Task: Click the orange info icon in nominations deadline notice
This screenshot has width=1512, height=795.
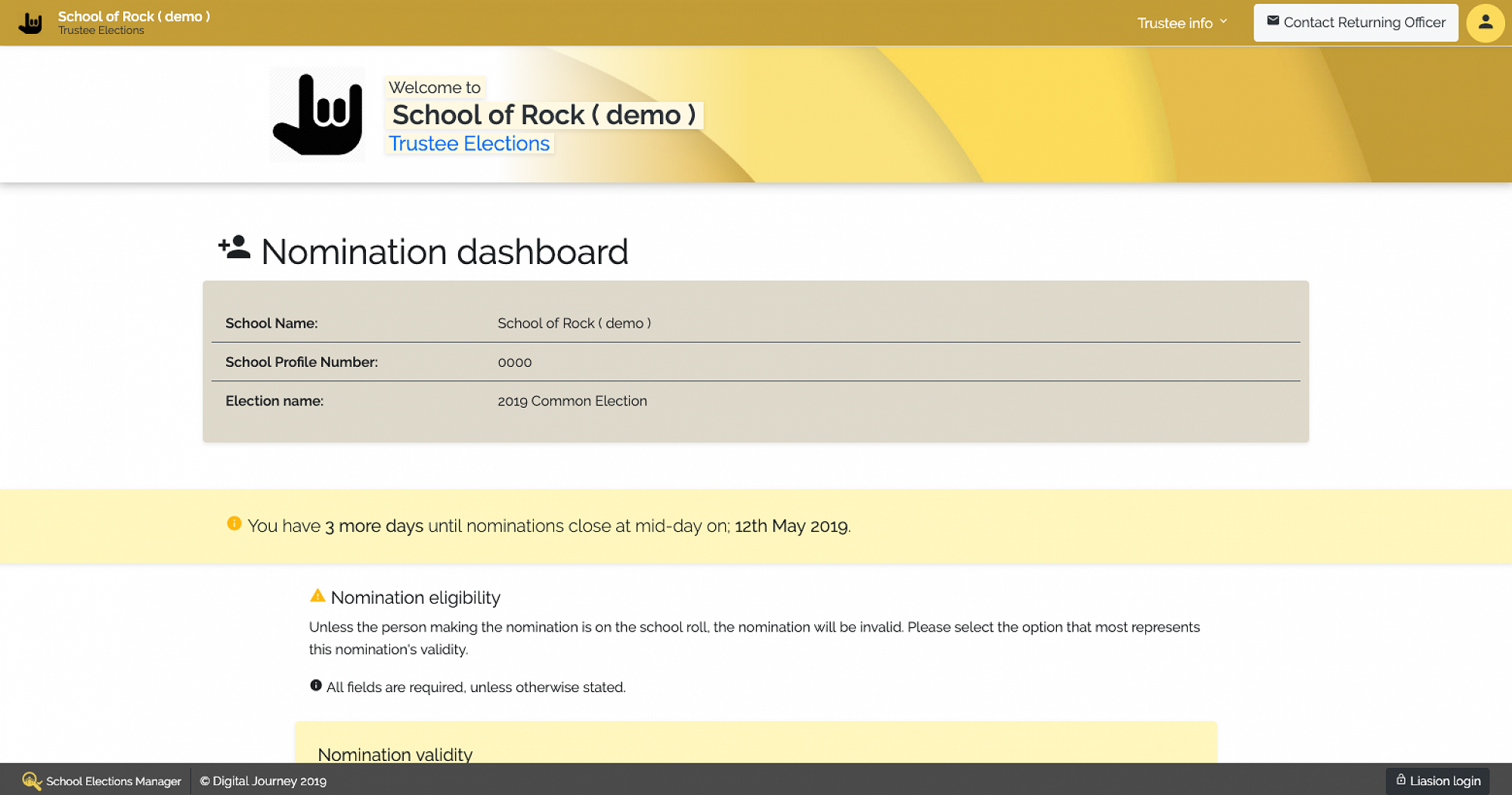Action: pos(234,523)
